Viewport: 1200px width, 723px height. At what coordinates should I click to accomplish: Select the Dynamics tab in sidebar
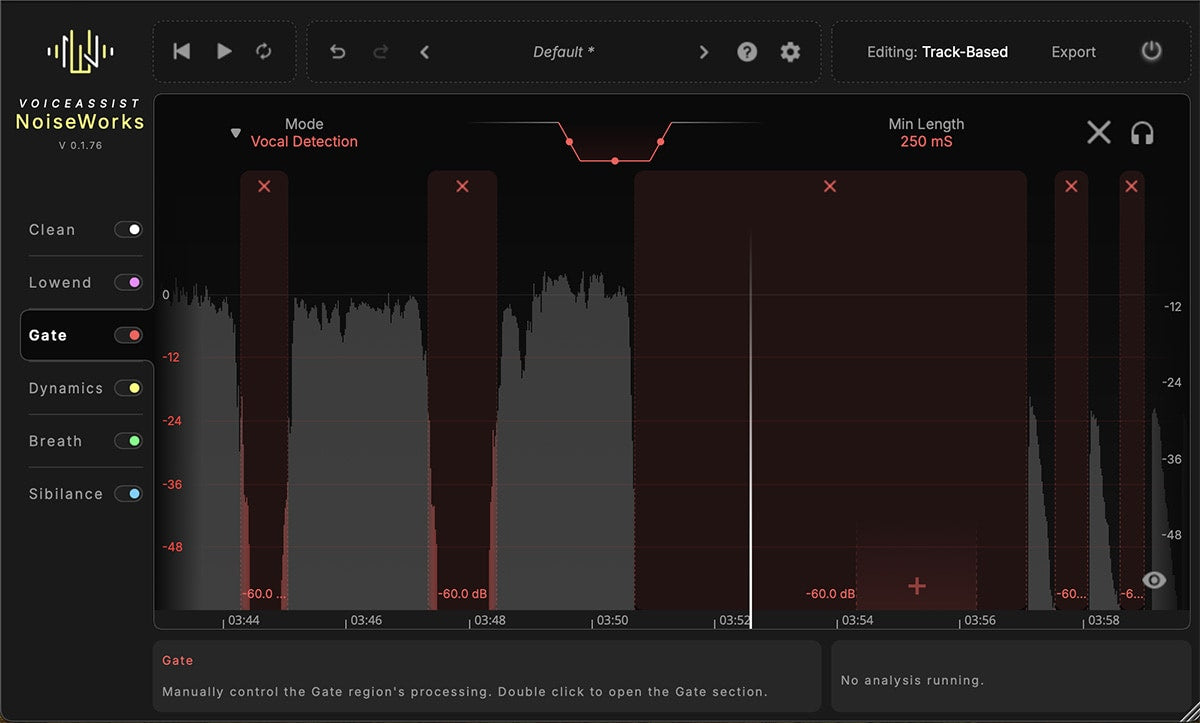pyautogui.click(x=66, y=388)
